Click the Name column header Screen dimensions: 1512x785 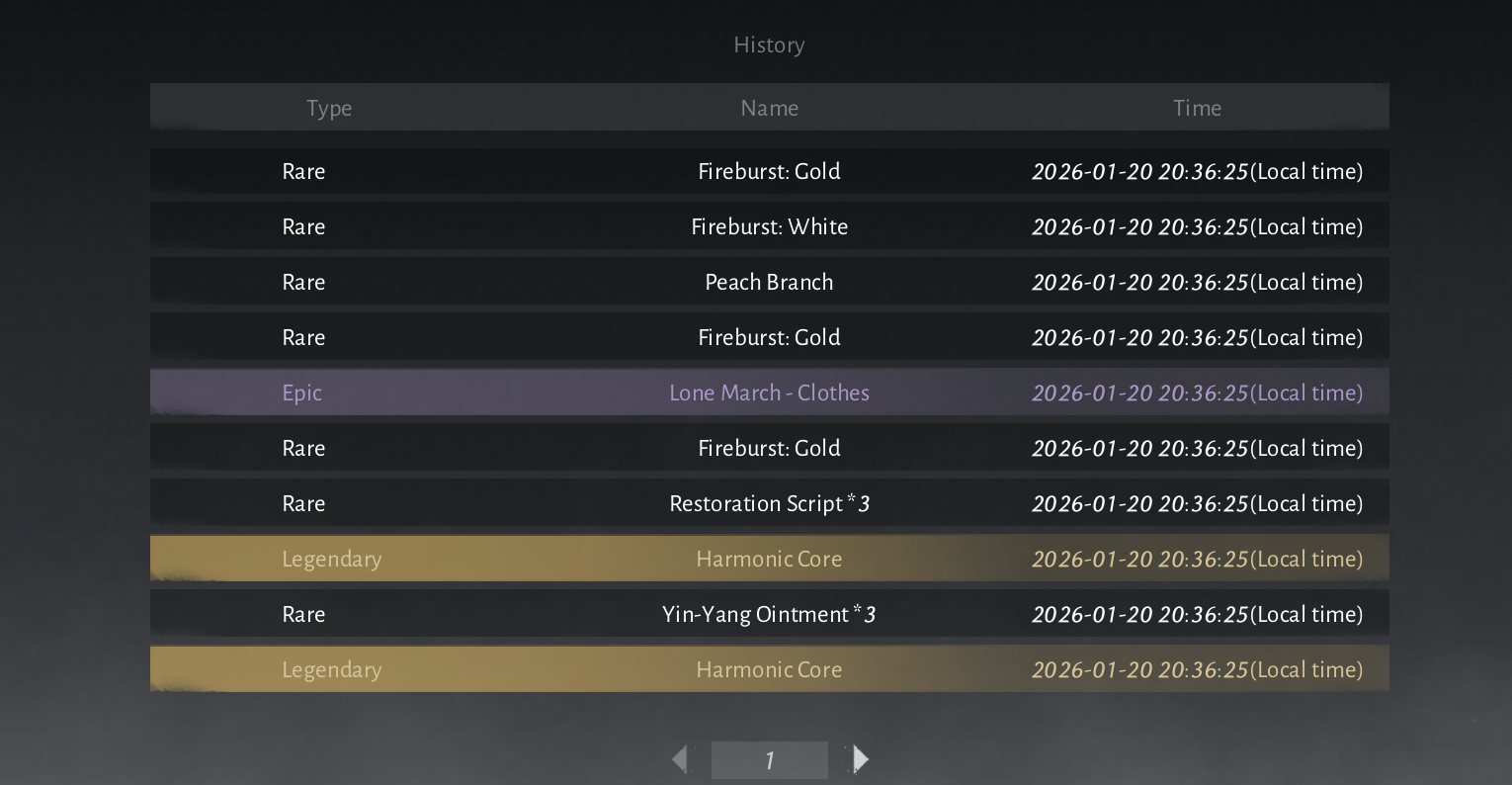(769, 108)
